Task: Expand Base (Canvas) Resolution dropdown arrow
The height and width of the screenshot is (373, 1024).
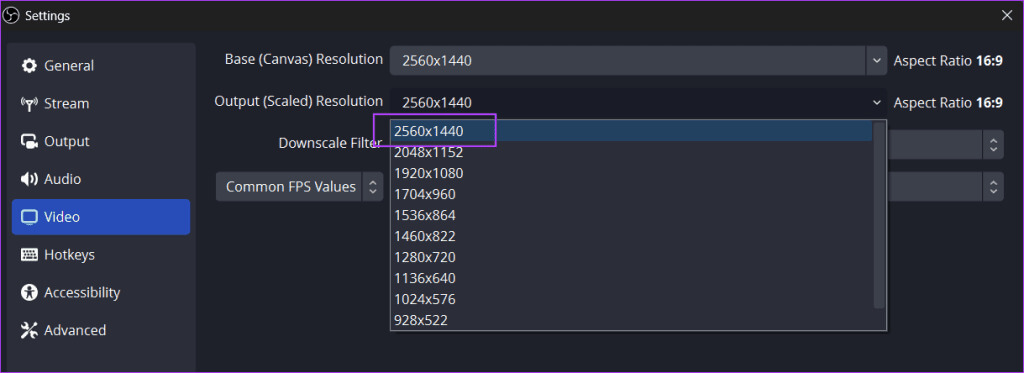Action: click(x=876, y=61)
